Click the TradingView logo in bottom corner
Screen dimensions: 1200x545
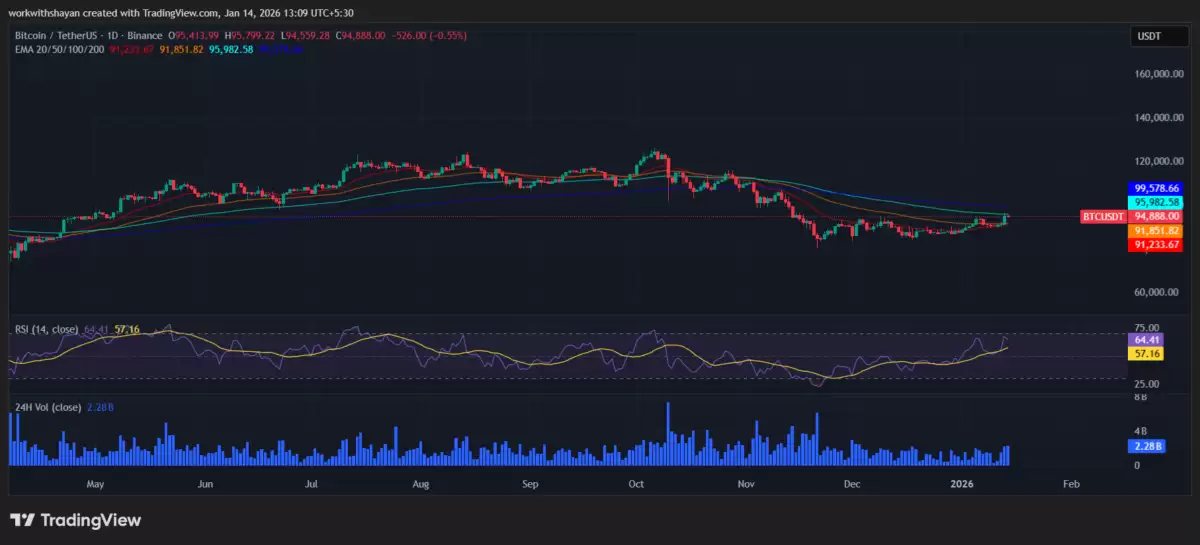click(76, 520)
